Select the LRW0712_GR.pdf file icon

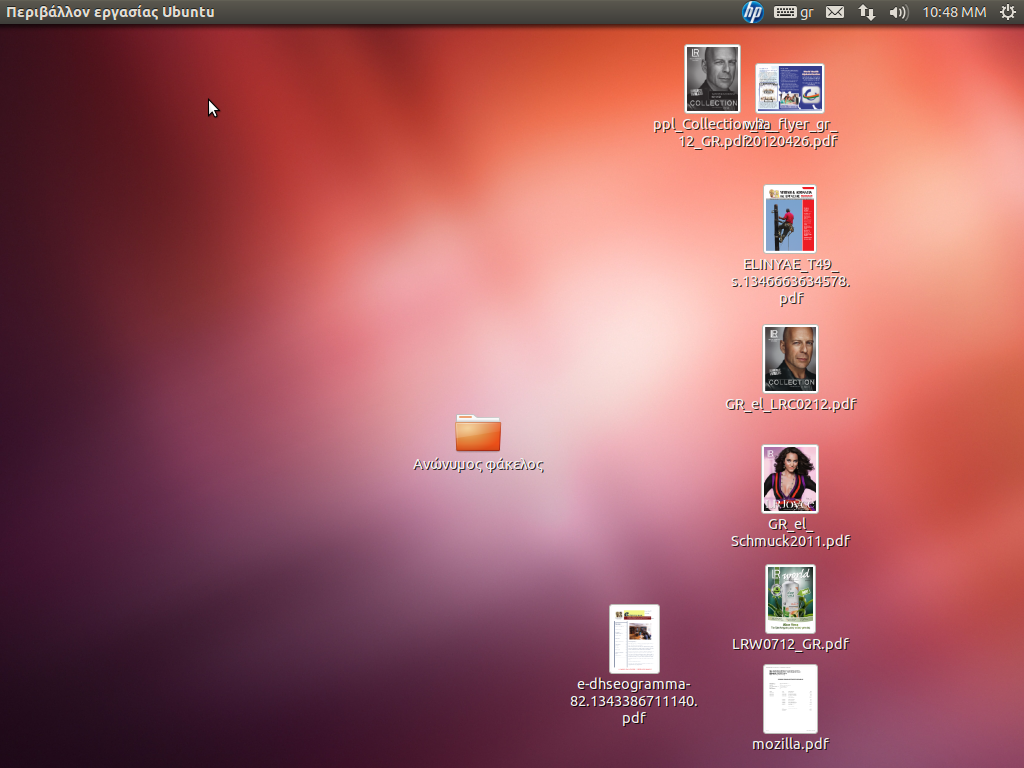tap(790, 599)
